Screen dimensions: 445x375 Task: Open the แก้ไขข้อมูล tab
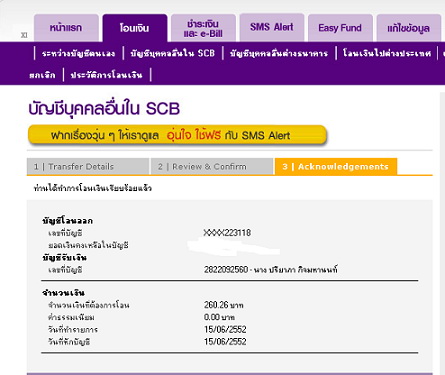(x=409, y=28)
